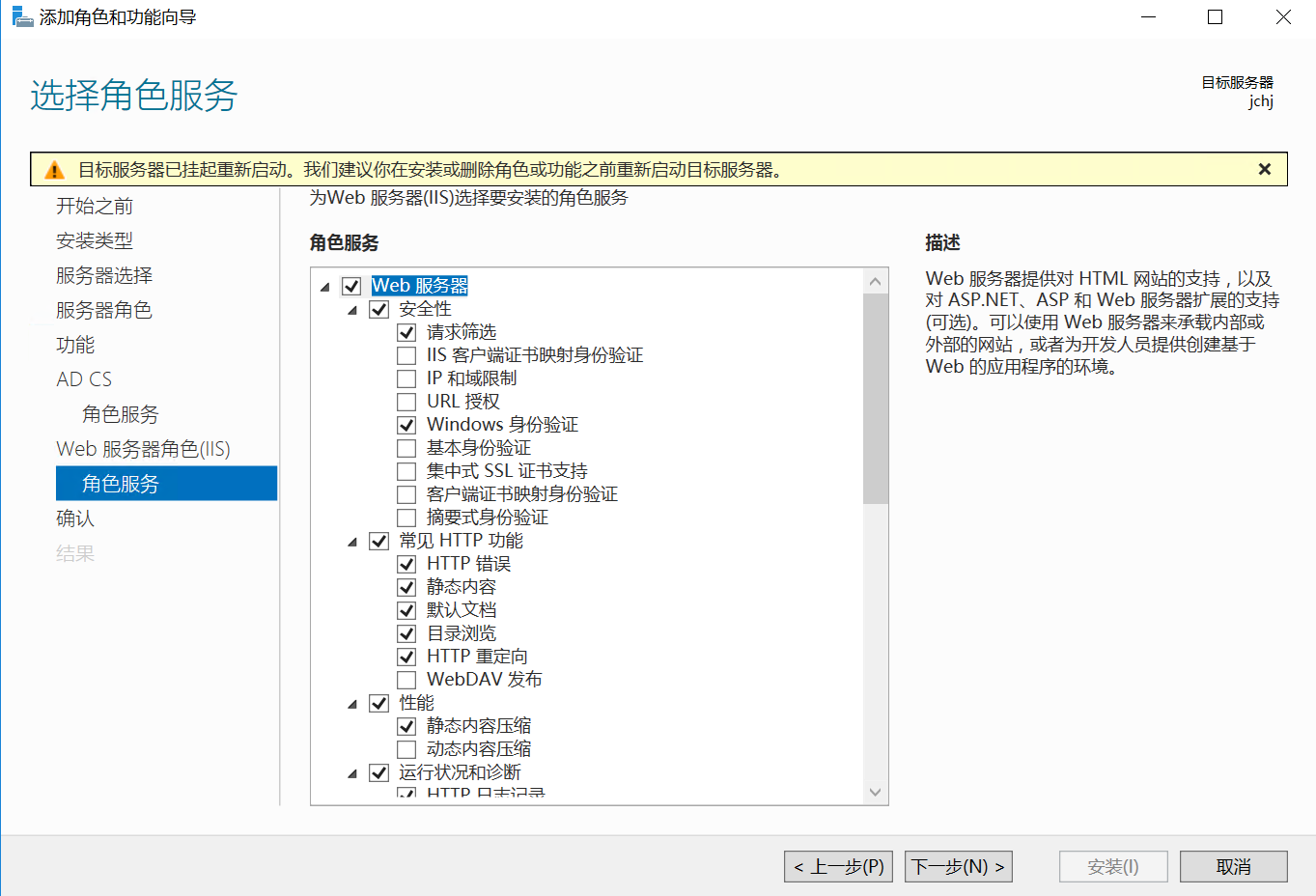The width and height of the screenshot is (1316, 896).
Task: Open the 确认 wizard step
Action: pyautogui.click(x=75, y=518)
